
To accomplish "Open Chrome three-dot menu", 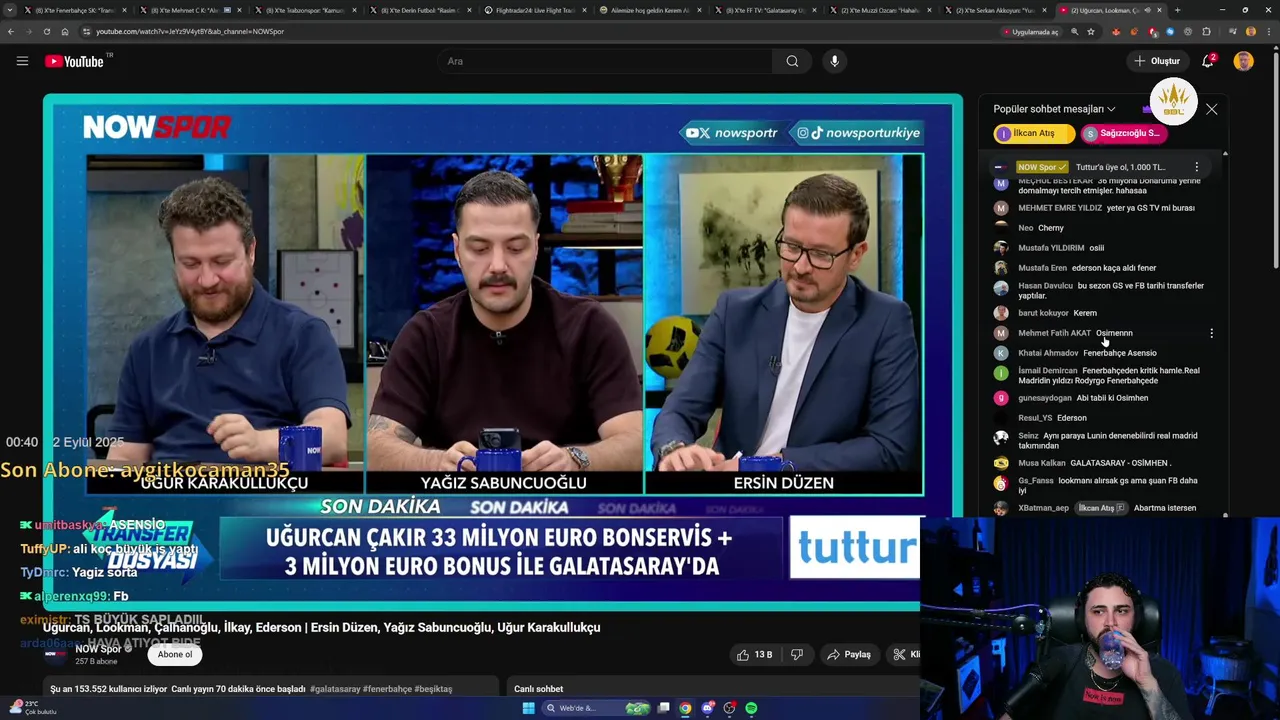I will [1268, 31].
